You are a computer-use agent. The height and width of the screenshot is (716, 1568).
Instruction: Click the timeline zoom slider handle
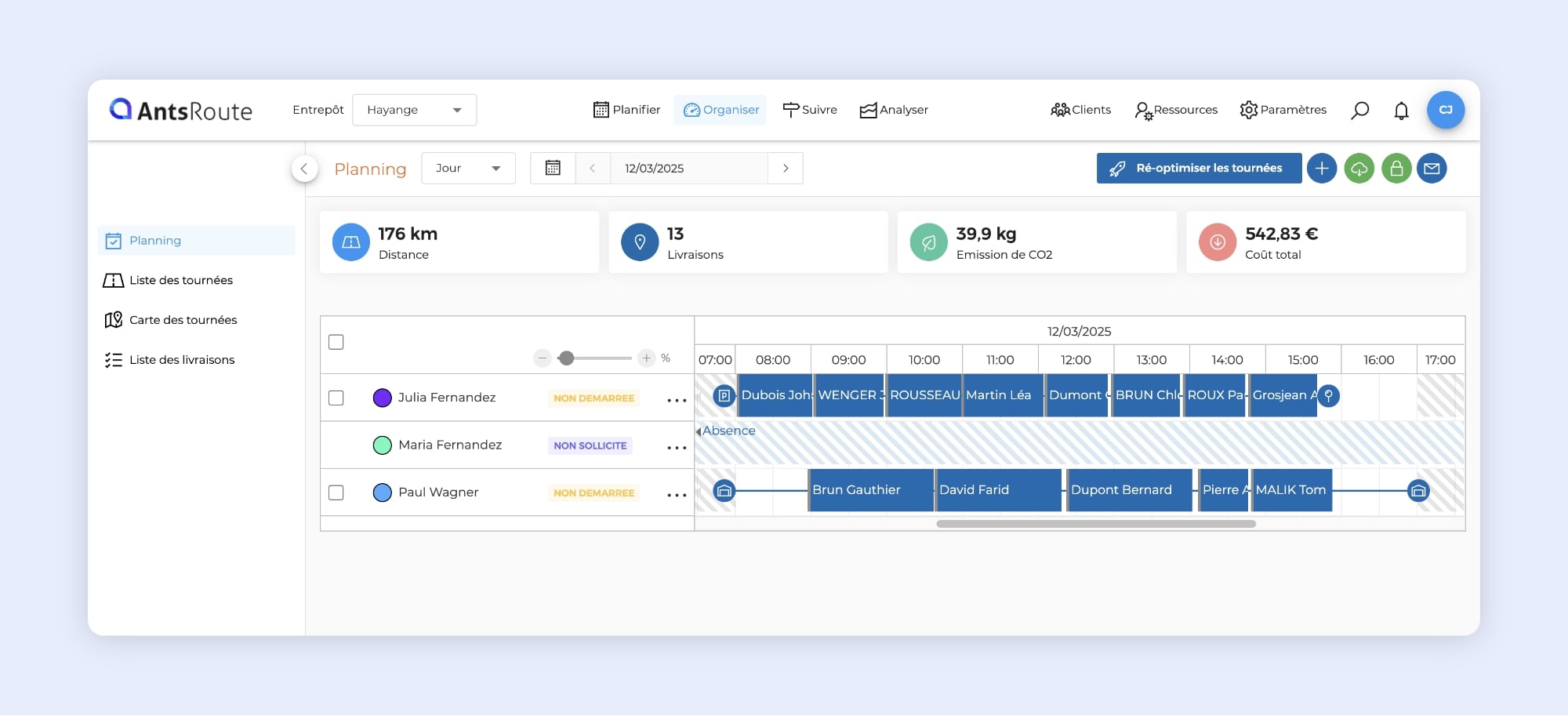(x=566, y=358)
